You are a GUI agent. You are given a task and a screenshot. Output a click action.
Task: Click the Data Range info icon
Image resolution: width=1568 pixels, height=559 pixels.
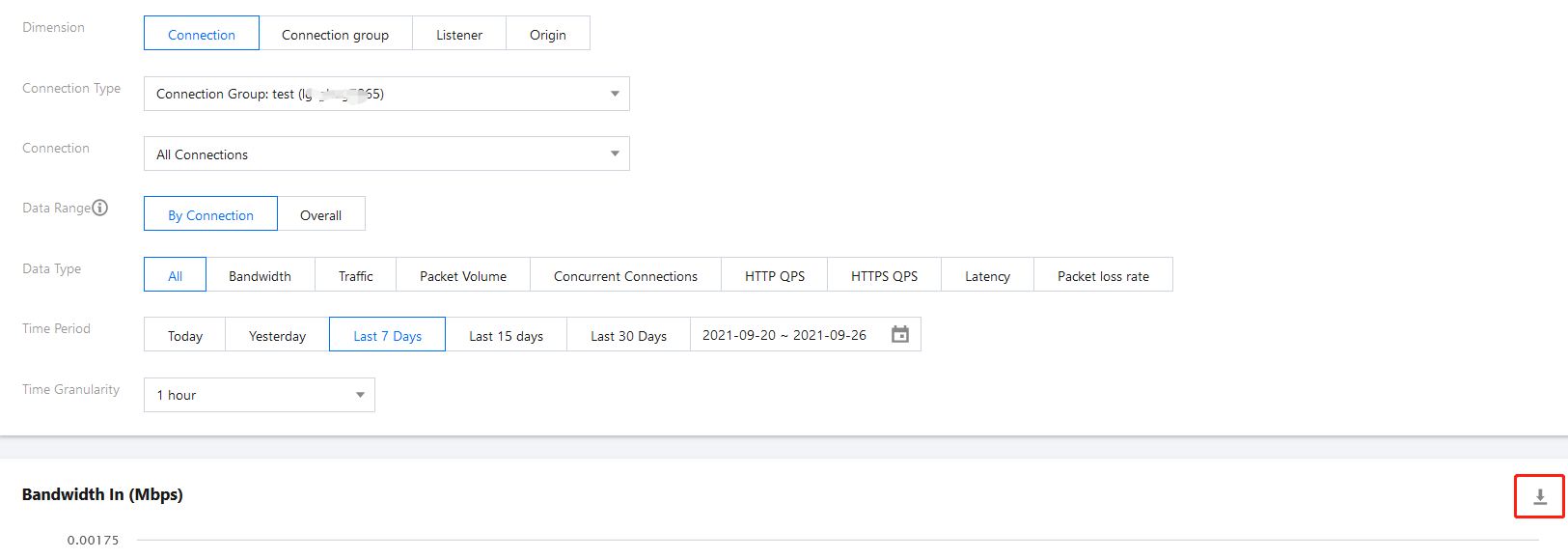pos(100,208)
